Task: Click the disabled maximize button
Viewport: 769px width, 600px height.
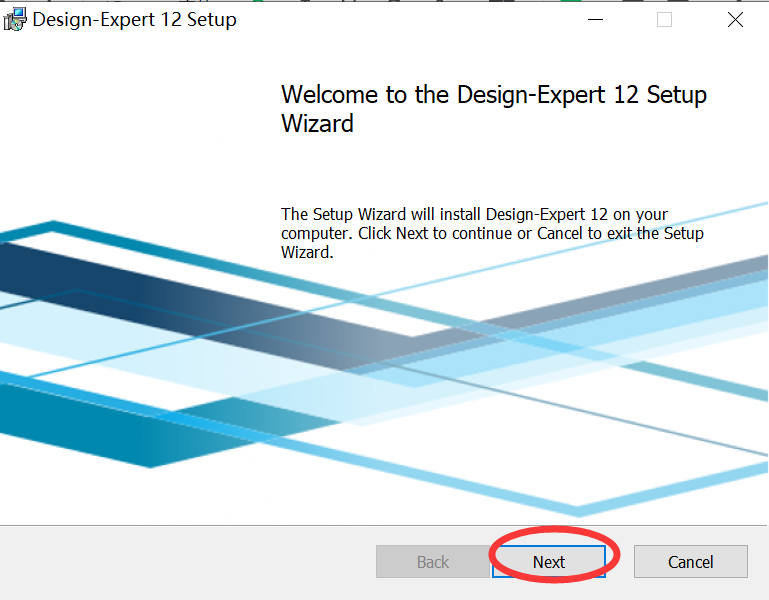Action: click(665, 20)
